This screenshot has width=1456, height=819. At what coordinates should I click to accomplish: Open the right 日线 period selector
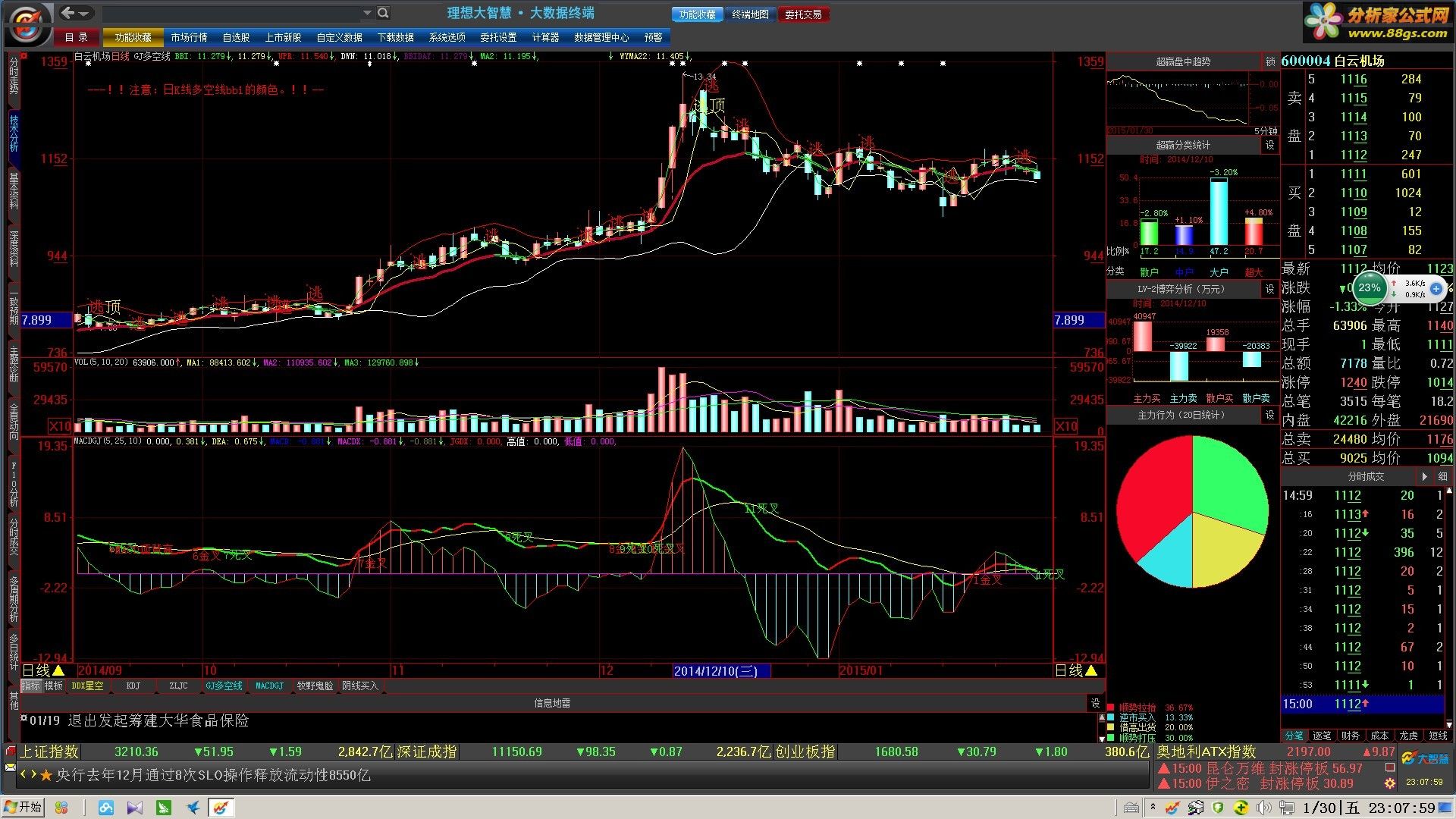1077,670
